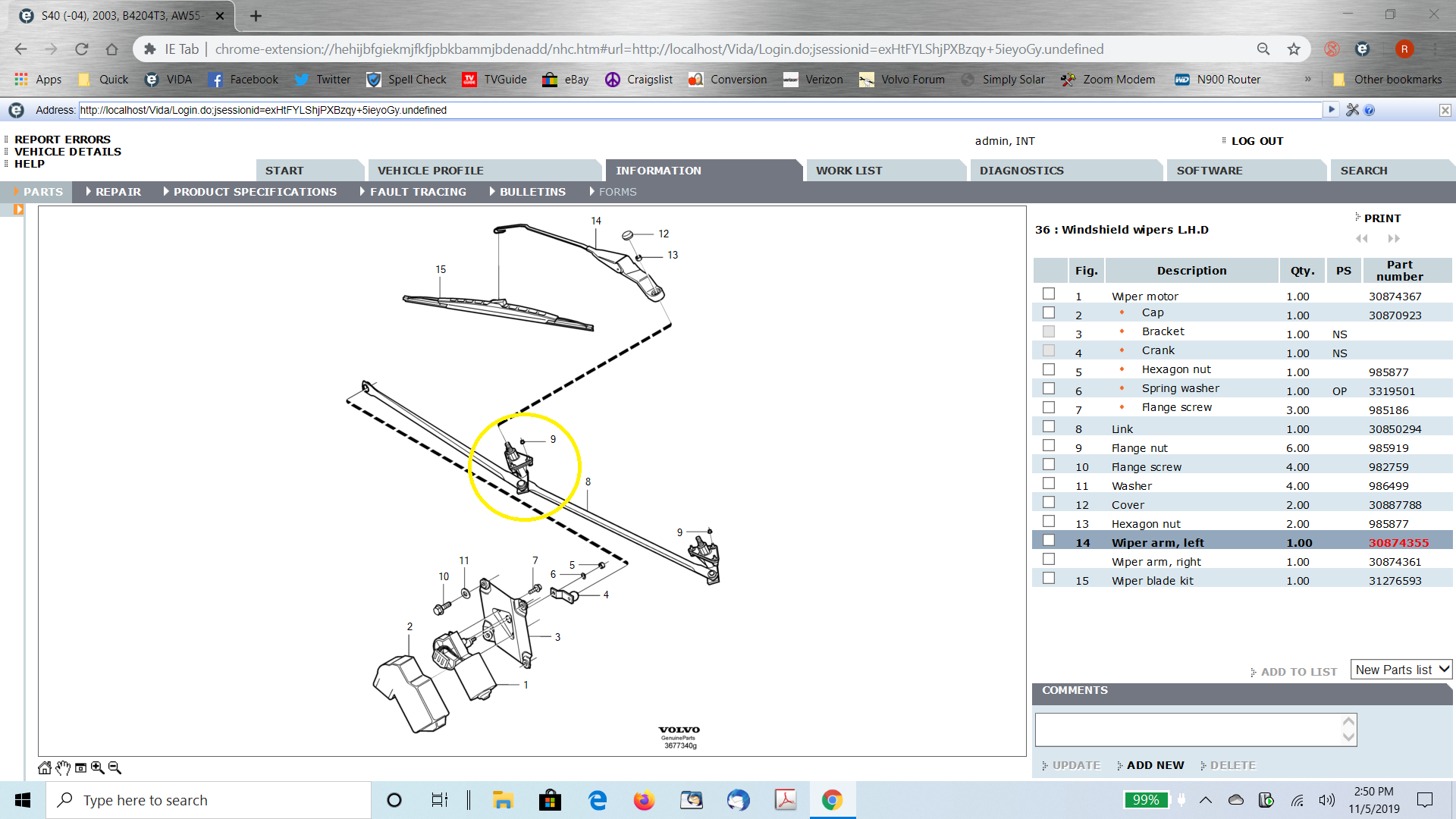The height and width of the screenshot is (819, 1456).
Task: Click the Print link
Action: point(1382,218)
